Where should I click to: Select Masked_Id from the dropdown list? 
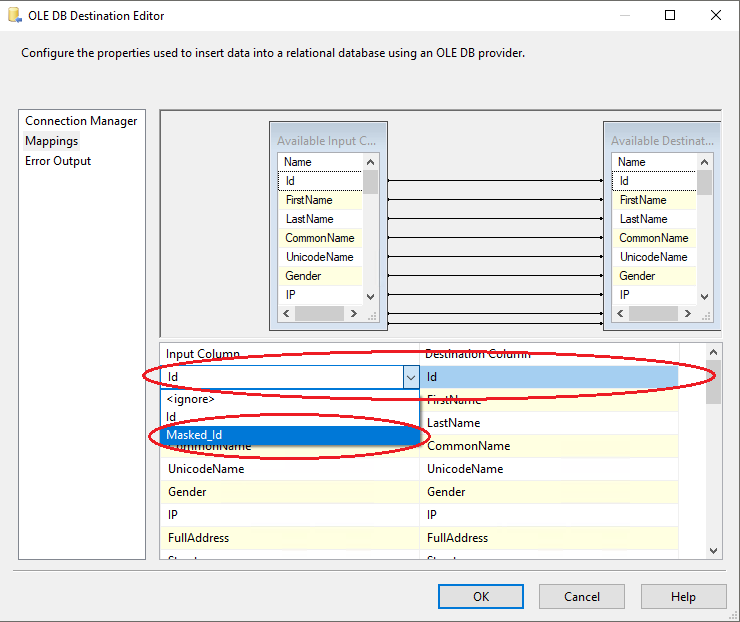(x=194, y=434)
